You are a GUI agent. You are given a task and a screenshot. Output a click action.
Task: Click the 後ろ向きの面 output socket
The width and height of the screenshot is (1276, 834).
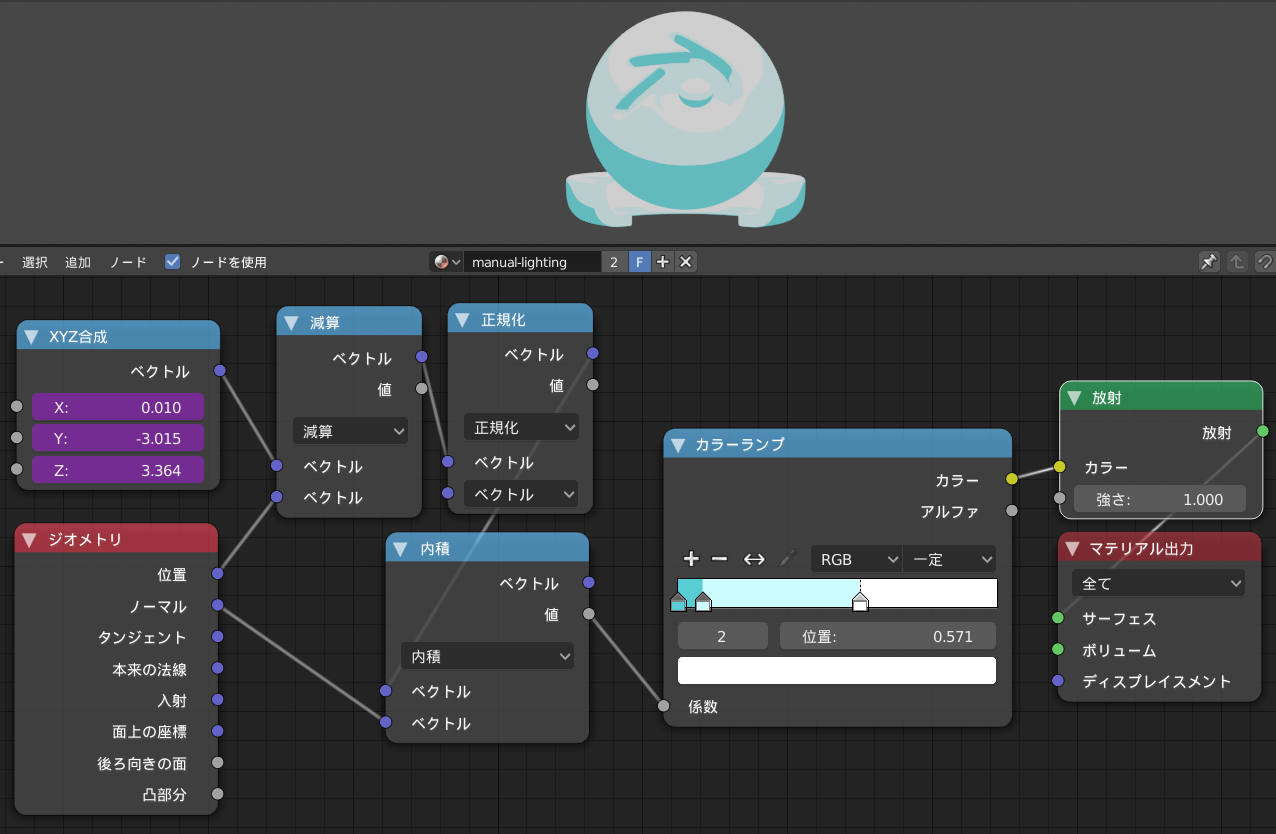(217, 763)
